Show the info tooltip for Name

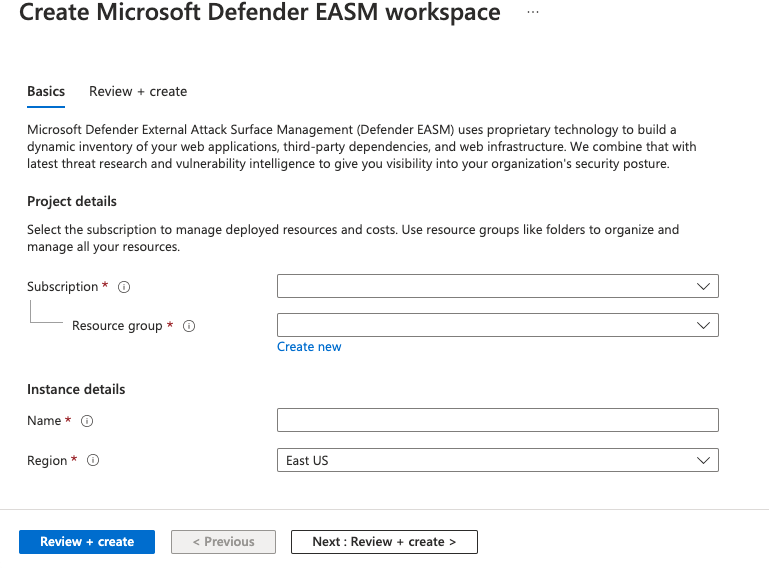click(x=87, y=421)
